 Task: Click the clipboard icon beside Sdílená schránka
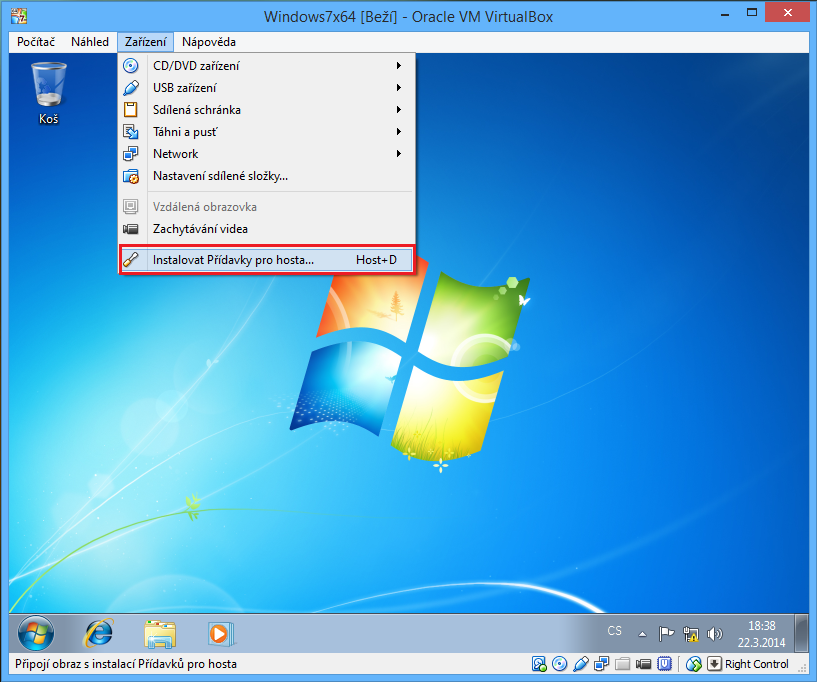point(131,110)
